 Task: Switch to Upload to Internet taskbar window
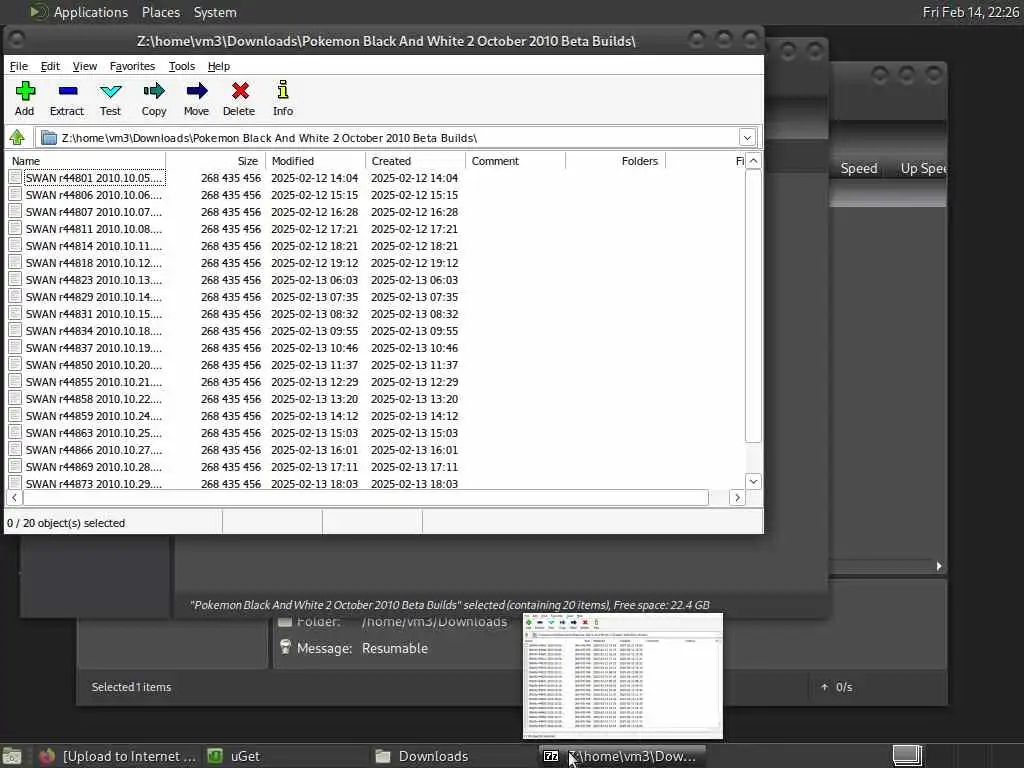pyautogui.click(x=118, y=756)
